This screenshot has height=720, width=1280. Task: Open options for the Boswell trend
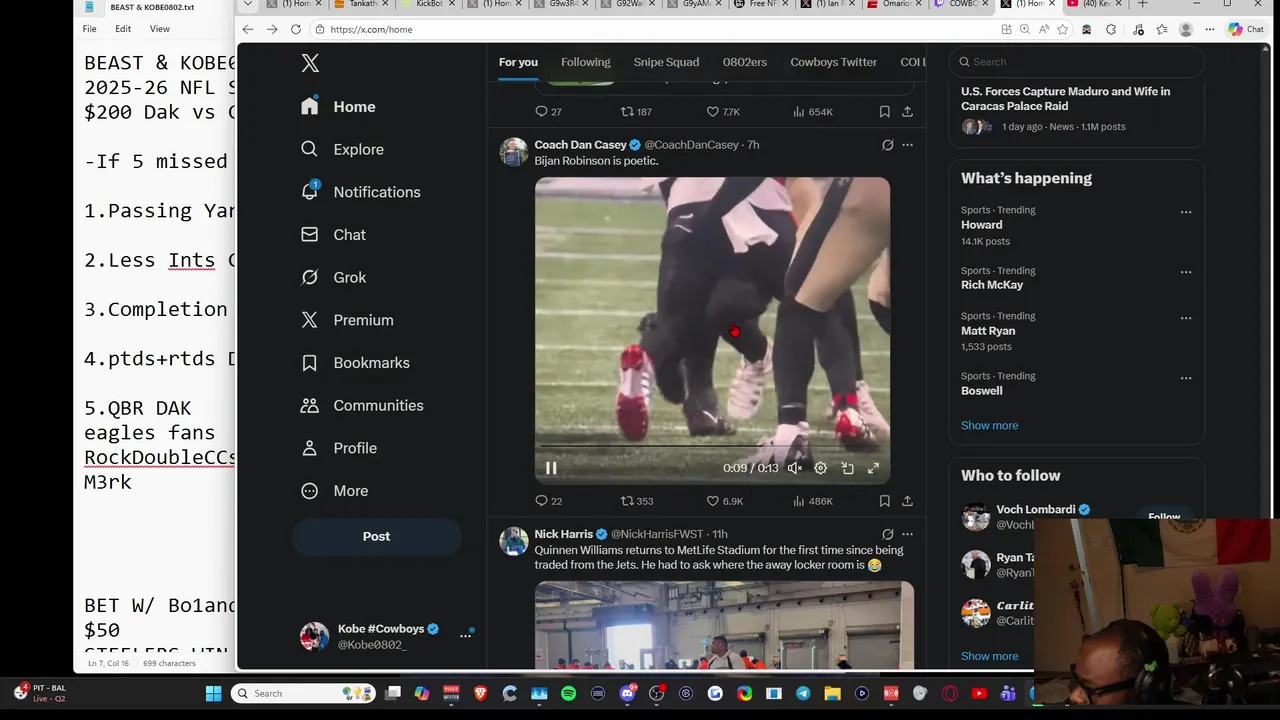(x=1186, y=378)
